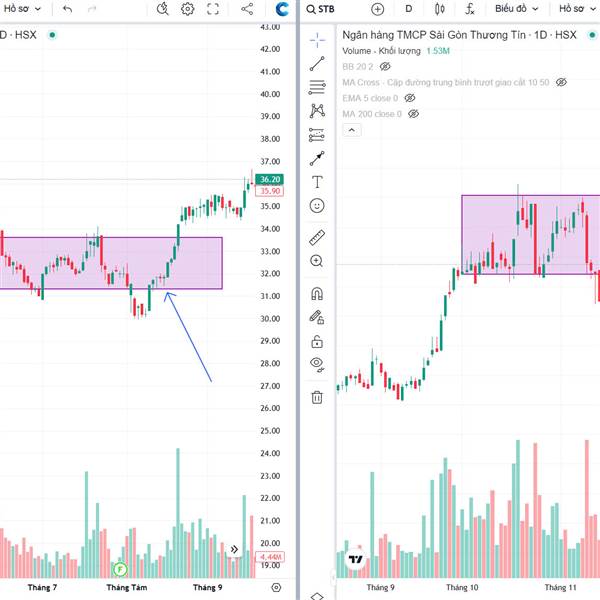The width and height of the screenshot is (600, 600).
Task: Click Tháng 11 time axis label
Action: [x=561, y=587]
